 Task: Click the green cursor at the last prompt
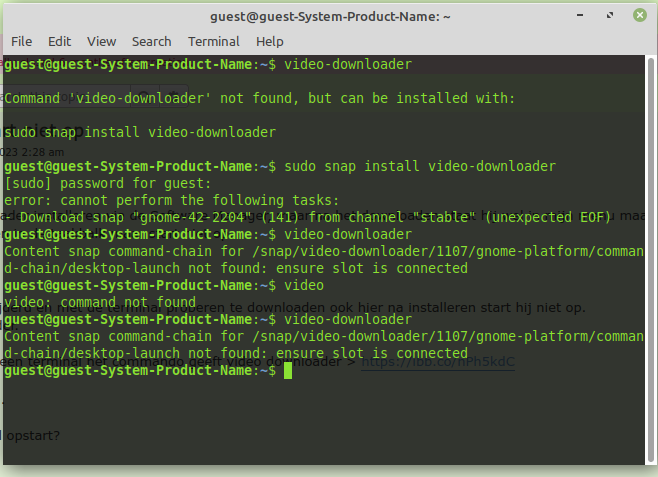[288, 370]
